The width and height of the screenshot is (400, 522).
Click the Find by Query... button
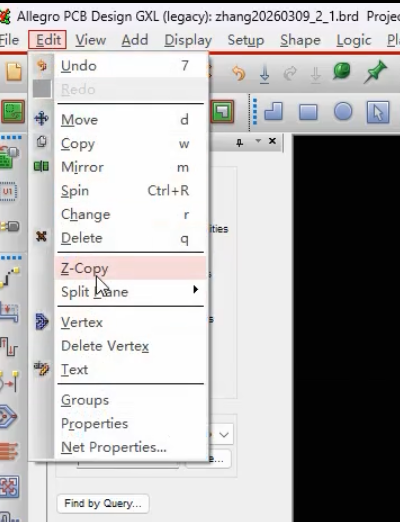click(103, 503)
